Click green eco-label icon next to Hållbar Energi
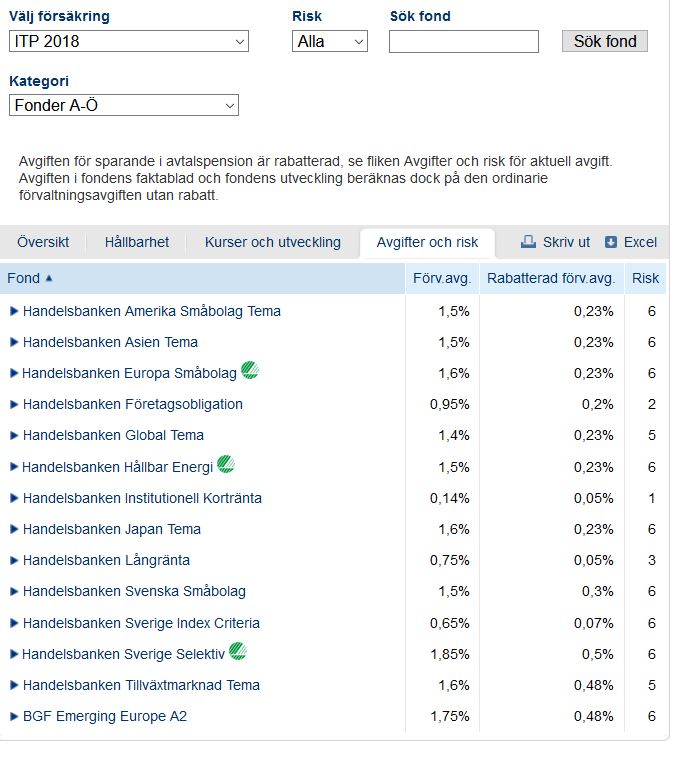 226,464
